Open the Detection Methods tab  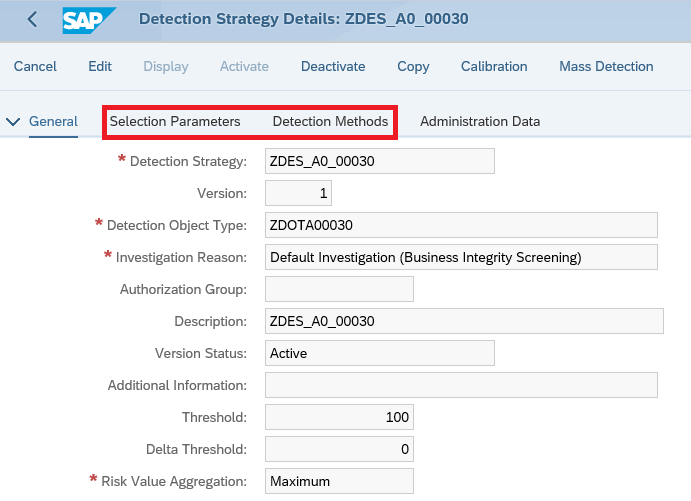[331, 122]
